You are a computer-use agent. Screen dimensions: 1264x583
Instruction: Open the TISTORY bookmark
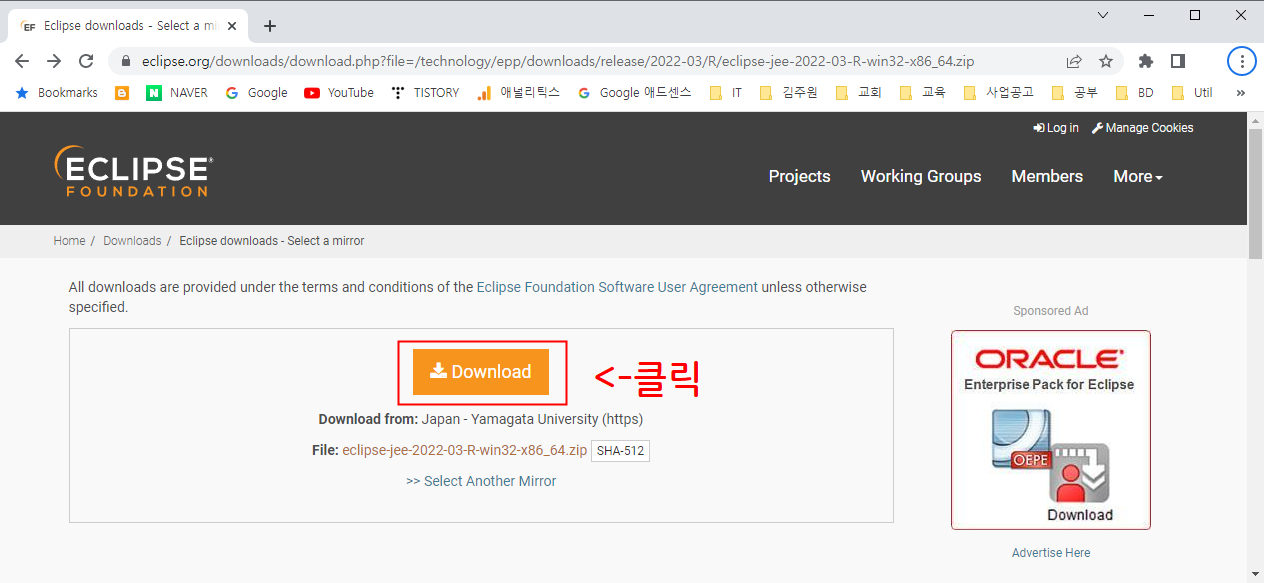[x=425, y=92]
